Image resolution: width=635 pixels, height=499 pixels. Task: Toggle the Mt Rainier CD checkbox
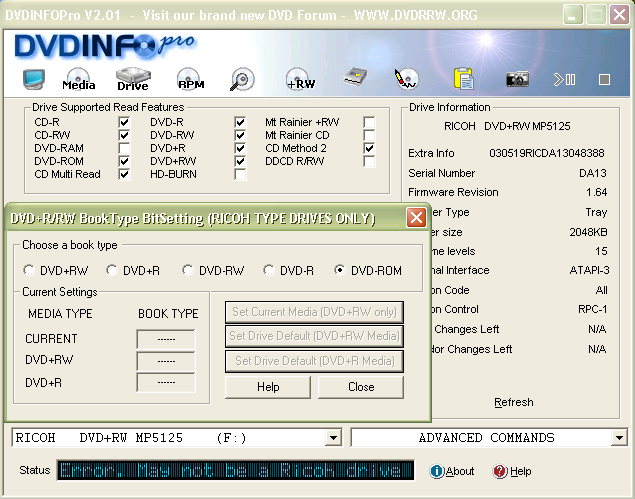coord(369,135)
